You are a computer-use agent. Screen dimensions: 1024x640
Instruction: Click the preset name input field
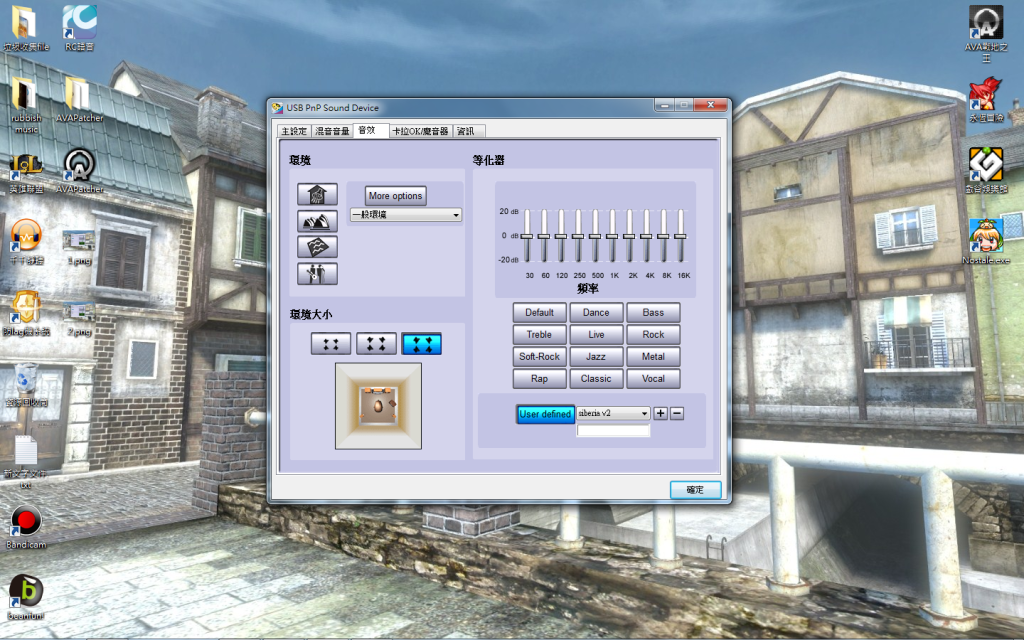click(x=613, y=431)
